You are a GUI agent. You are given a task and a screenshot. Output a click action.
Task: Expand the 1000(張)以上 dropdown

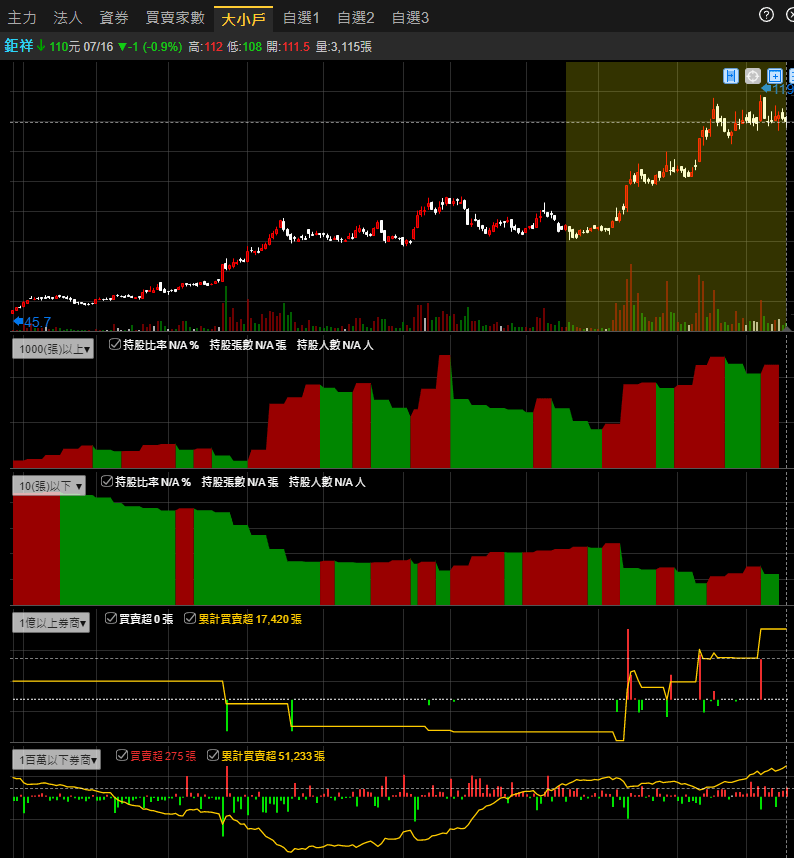click(53, 349)
